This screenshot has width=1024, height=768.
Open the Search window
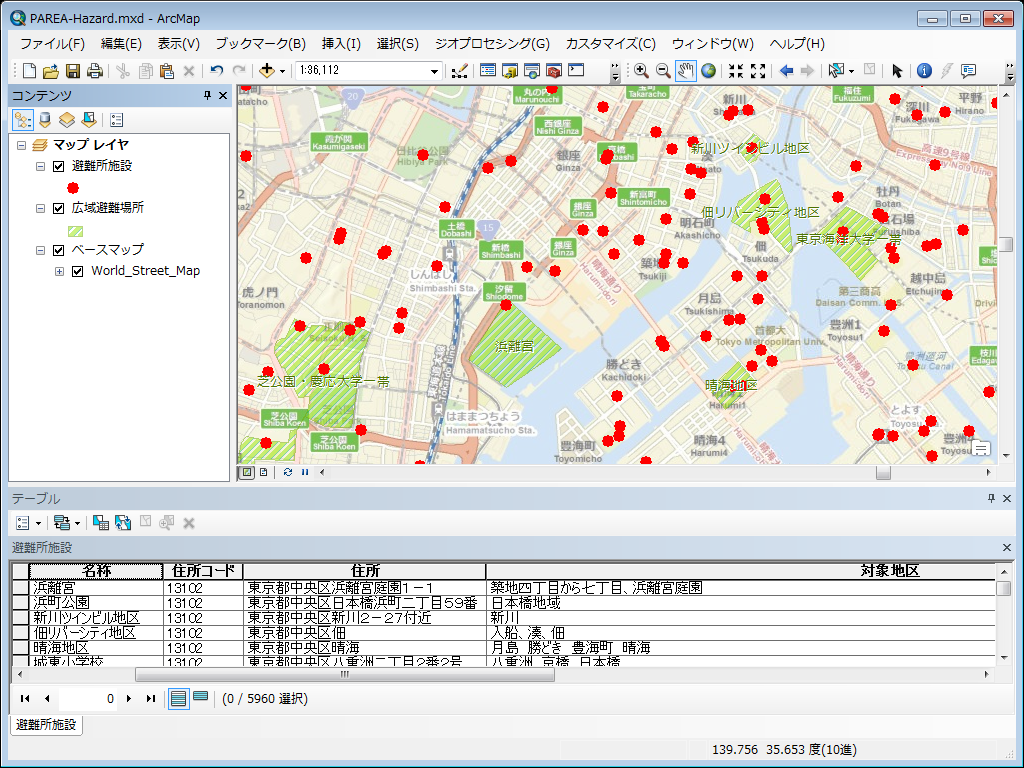[532, 71]
